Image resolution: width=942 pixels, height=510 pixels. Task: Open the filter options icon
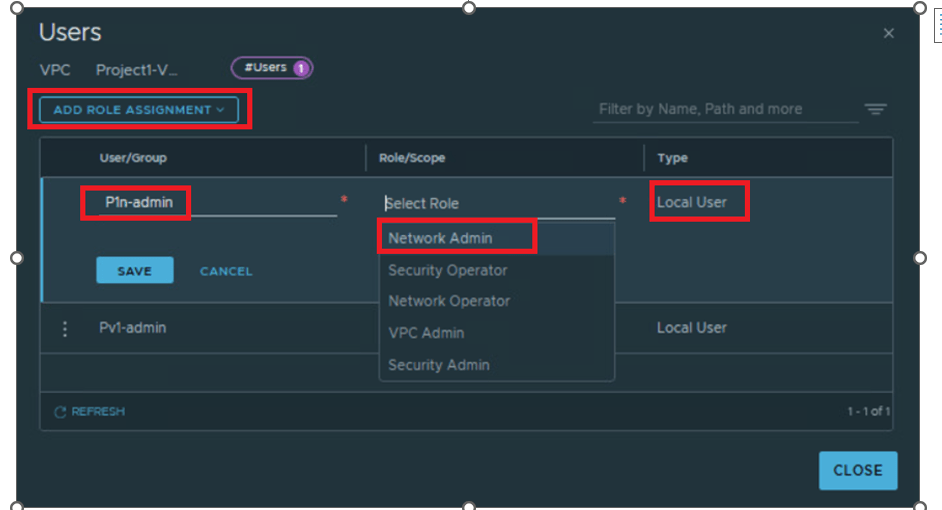pyautogui.click(x=875, y=110)
